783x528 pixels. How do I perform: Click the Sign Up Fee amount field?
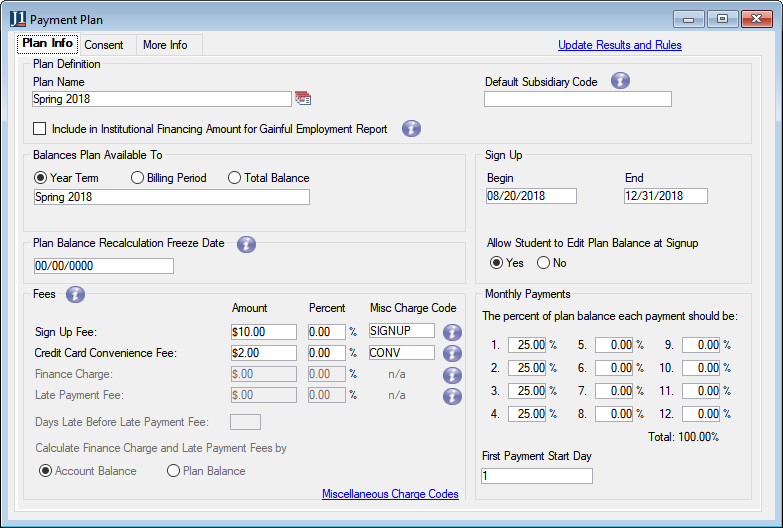pyautogui.click(x=264, y=332)
